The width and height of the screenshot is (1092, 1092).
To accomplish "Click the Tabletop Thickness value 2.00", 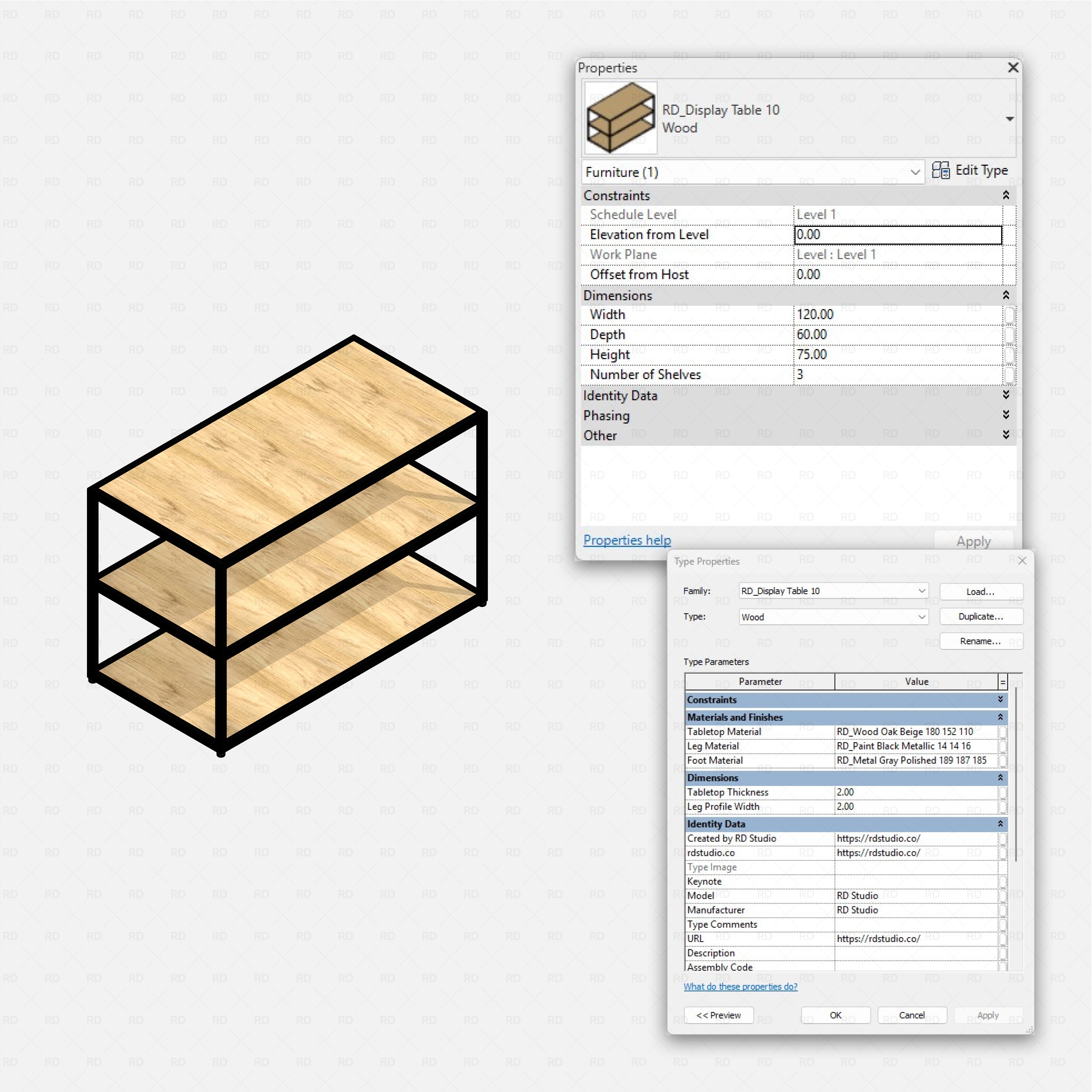I will coord(916,792).
